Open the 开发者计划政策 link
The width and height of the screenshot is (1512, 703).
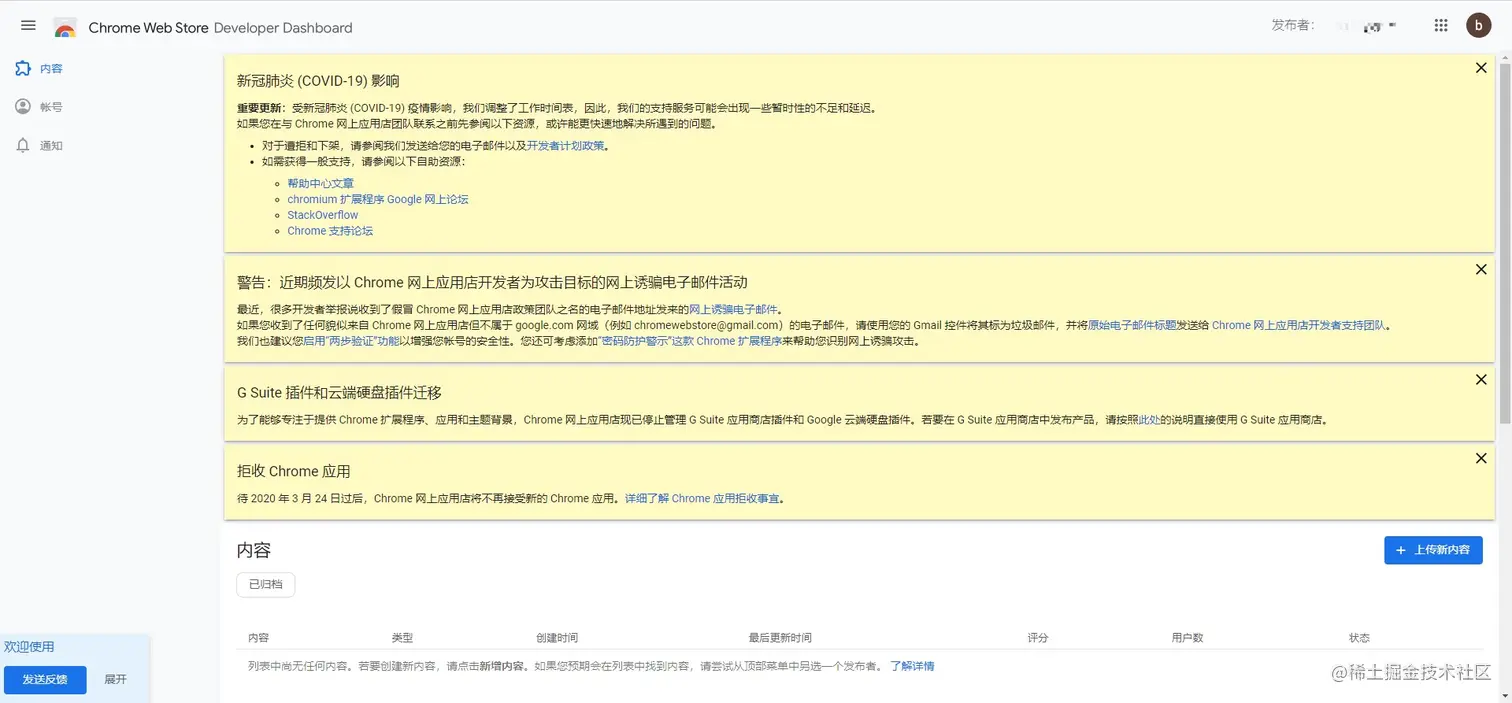click(566, 146)
